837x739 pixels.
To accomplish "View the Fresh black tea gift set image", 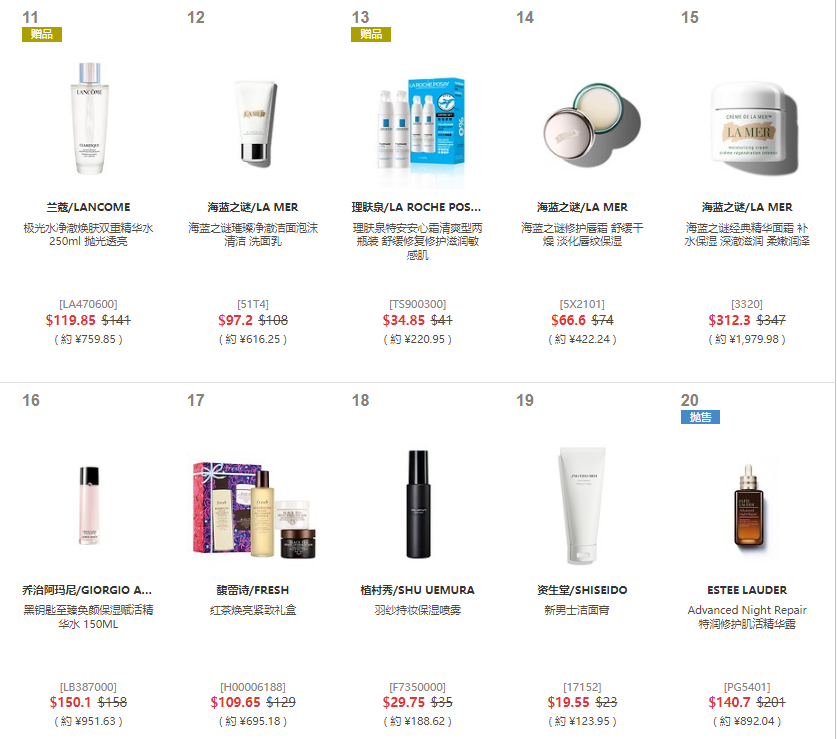I will pos(254,510).
